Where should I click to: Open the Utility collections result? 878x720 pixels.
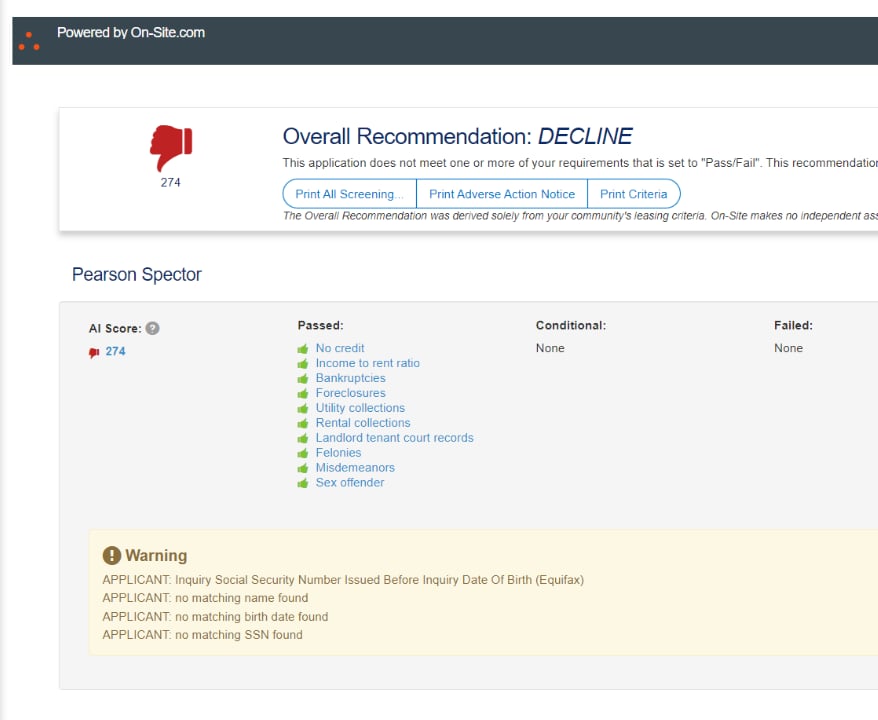(x=360, y=408)
